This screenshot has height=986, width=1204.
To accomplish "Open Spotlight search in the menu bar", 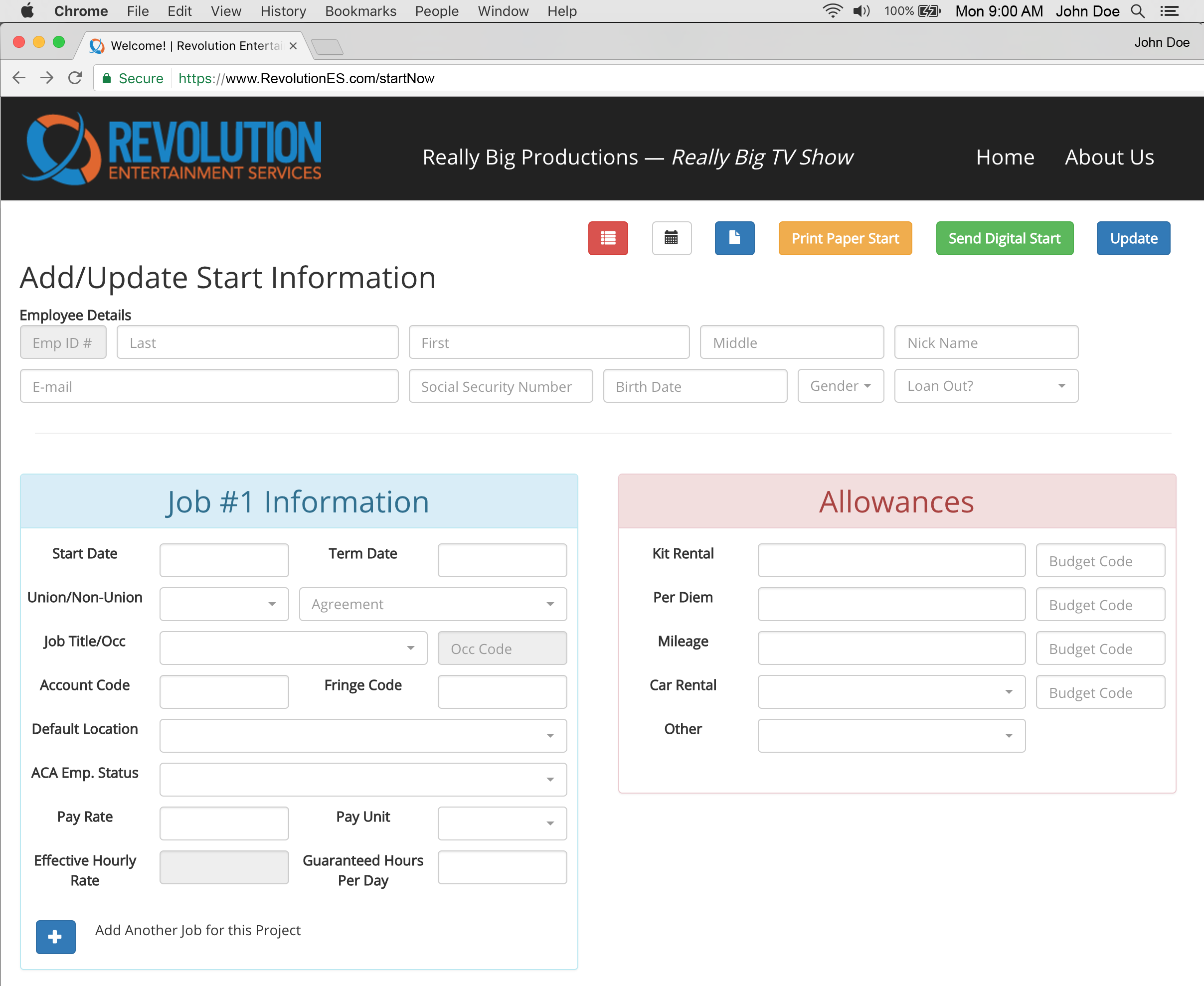I will pyautogui.click(x=1138, y=11).
